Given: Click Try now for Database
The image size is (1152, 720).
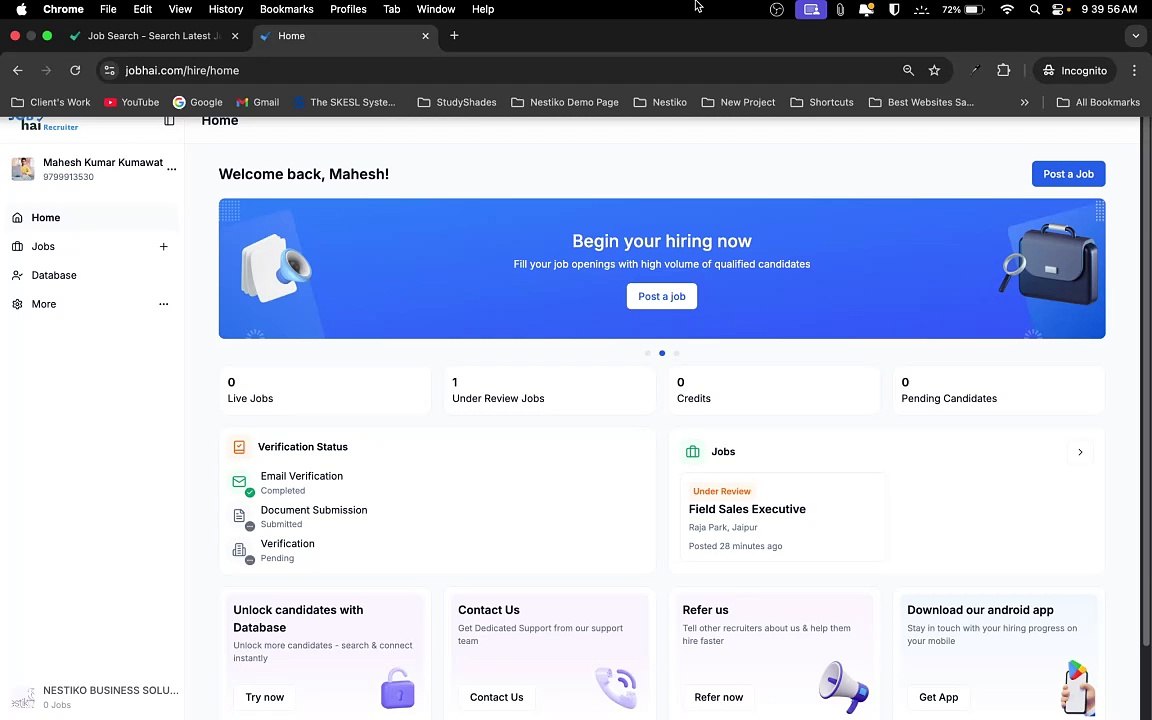Looking at the screenshot, I should click(x=264, y=697).
